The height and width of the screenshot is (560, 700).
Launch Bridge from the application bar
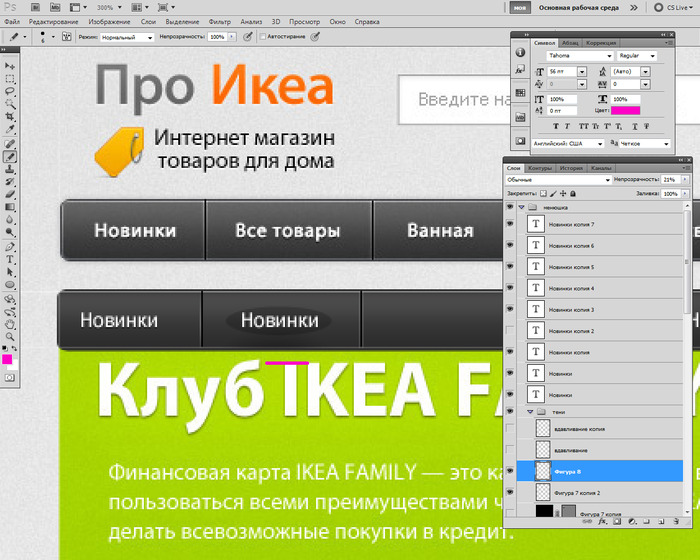pos(35,8)
